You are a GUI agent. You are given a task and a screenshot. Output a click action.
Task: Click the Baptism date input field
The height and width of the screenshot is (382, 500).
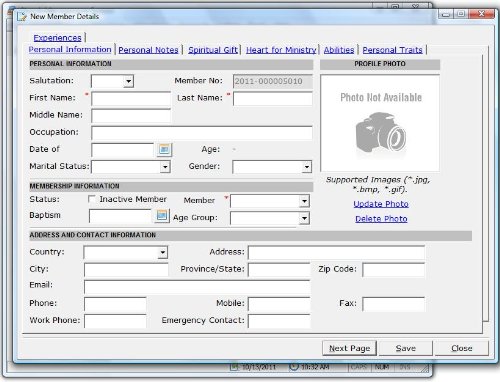[120, 216]
